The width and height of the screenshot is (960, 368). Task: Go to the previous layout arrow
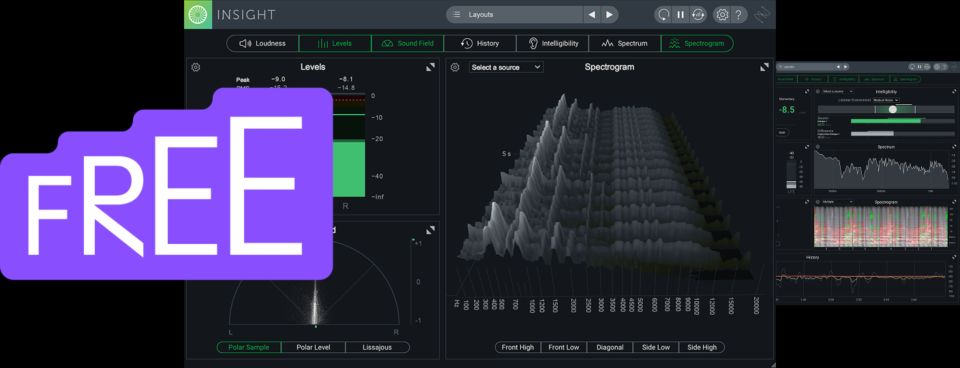coord(591,15)
